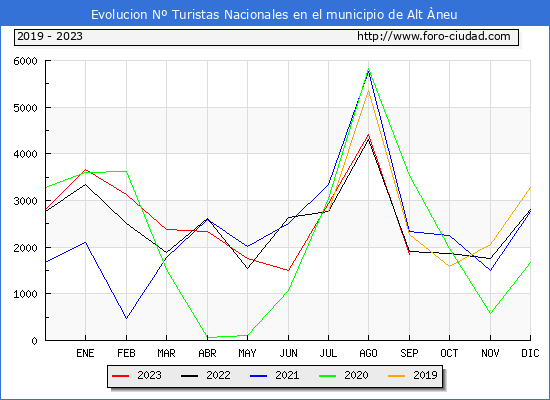550x400 pixels.
Task: Click the '6000' y-axis value
Action: 25,61
